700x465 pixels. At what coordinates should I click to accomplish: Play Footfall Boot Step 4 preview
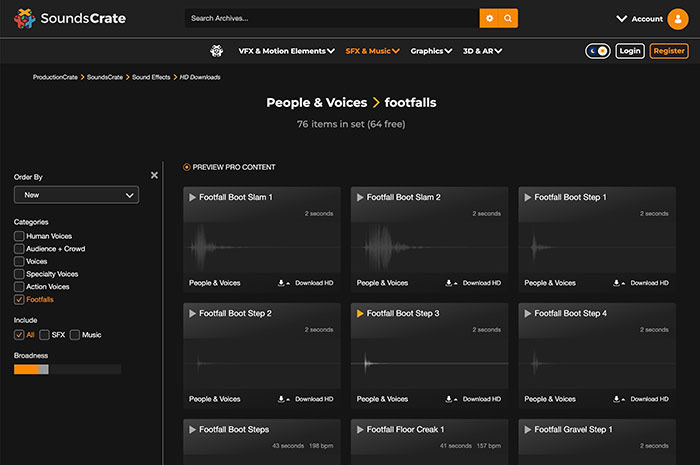point(528,313)
